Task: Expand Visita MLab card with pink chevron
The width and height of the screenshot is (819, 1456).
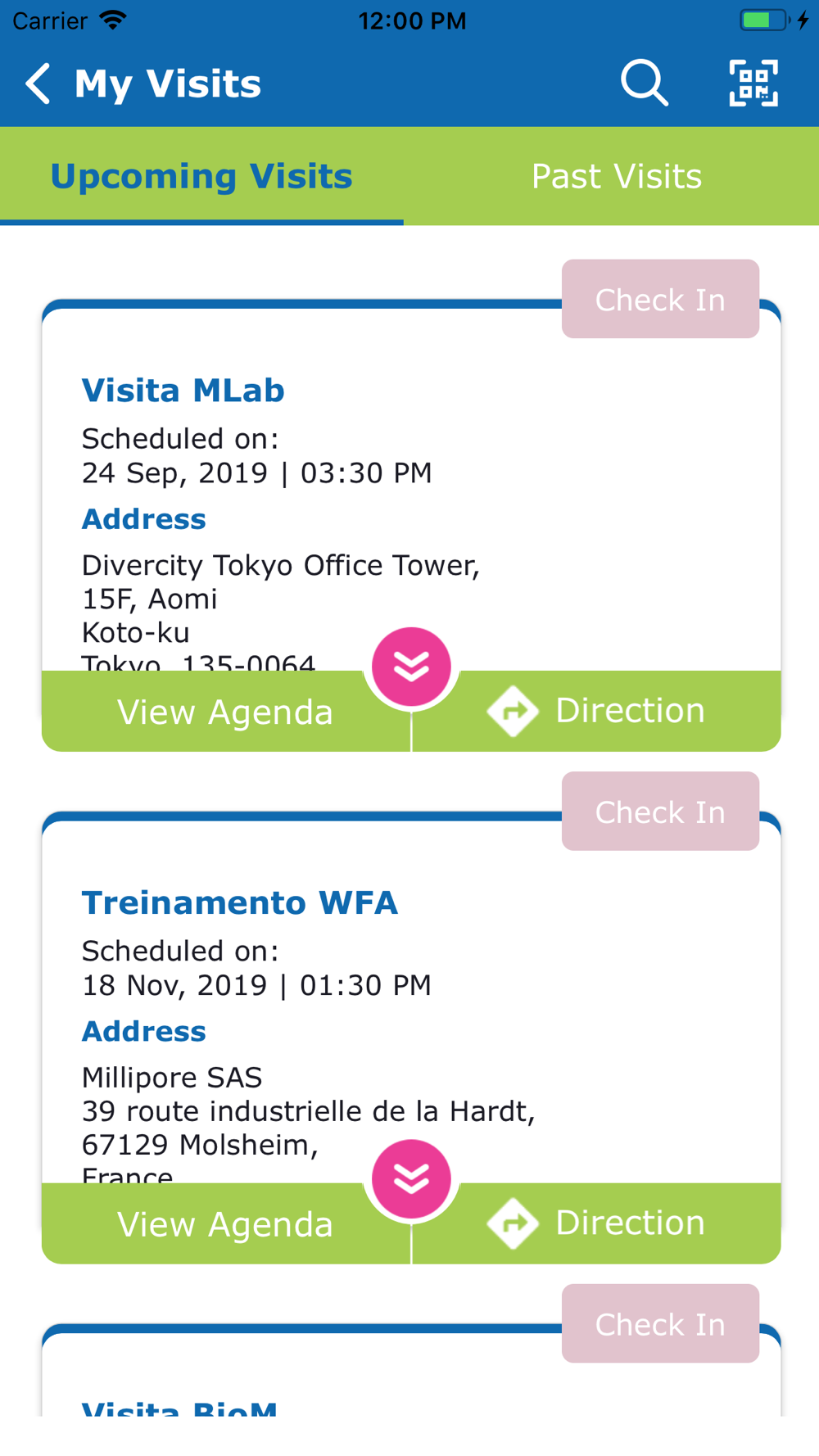Action: 411,667
